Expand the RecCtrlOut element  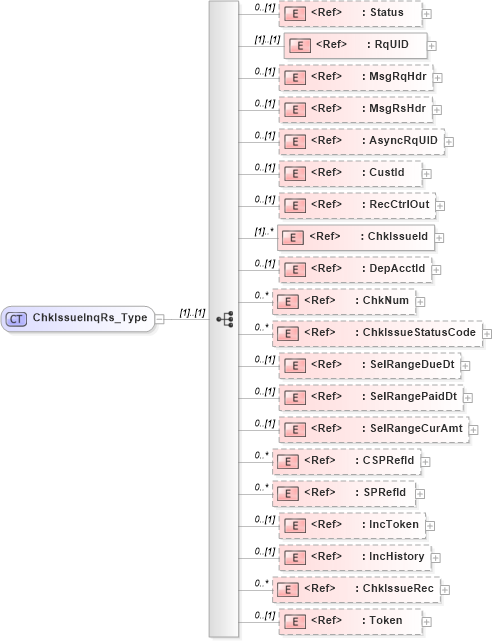[x=440, y=206]
